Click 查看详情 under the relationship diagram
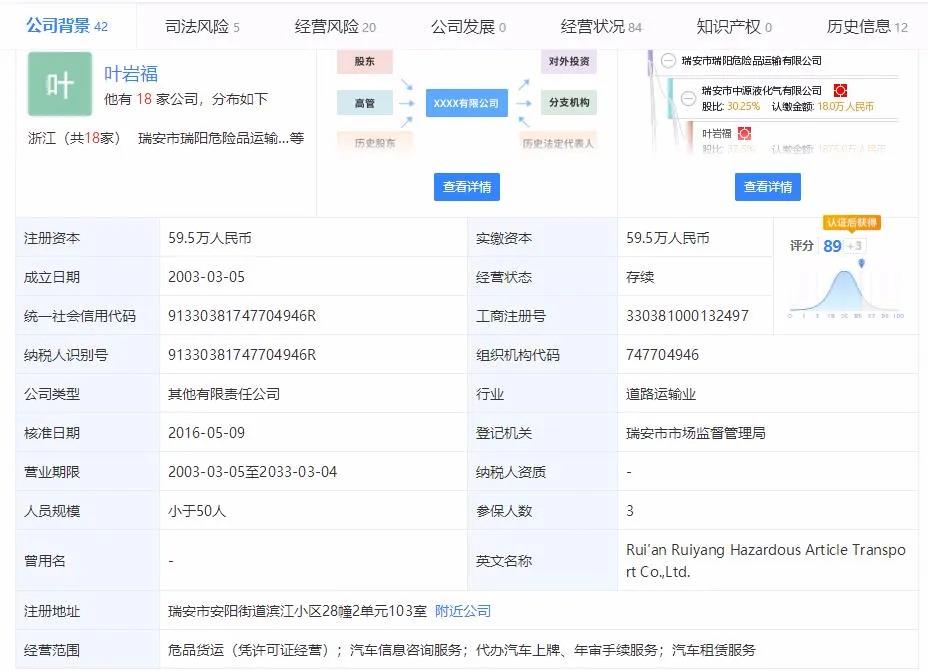 point(467,187)
